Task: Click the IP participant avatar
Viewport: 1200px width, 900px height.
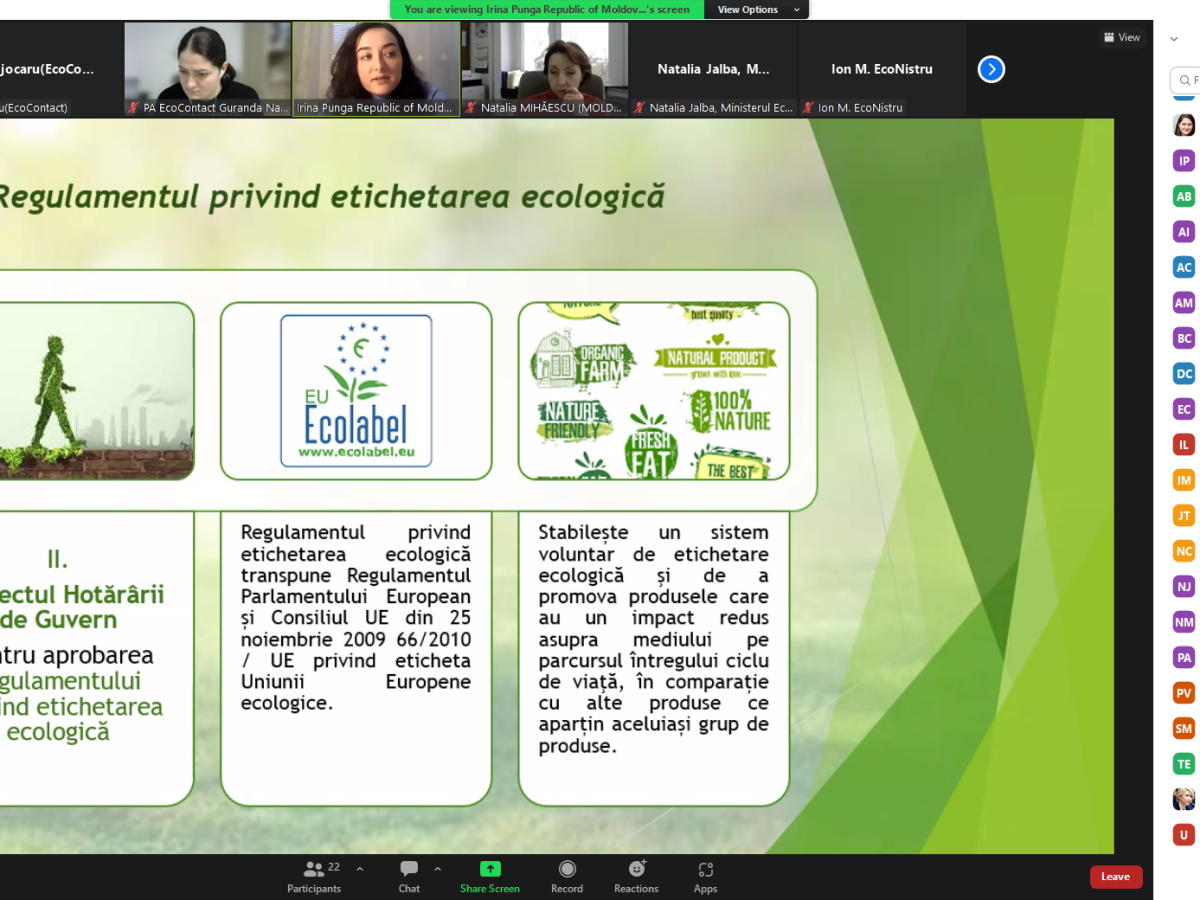Action: point(1184,161)
